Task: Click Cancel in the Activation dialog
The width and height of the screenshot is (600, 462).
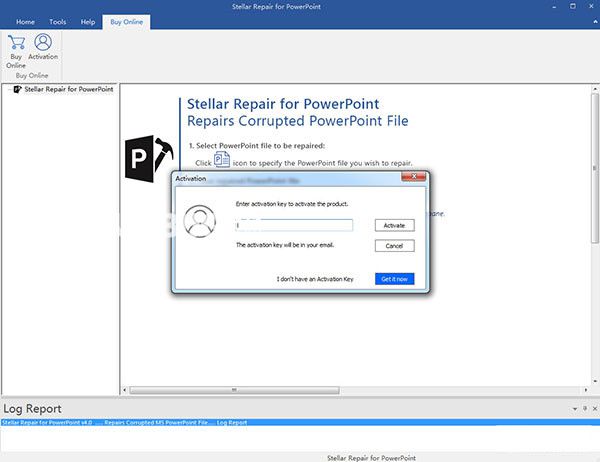Action: (x=395, y=246)
